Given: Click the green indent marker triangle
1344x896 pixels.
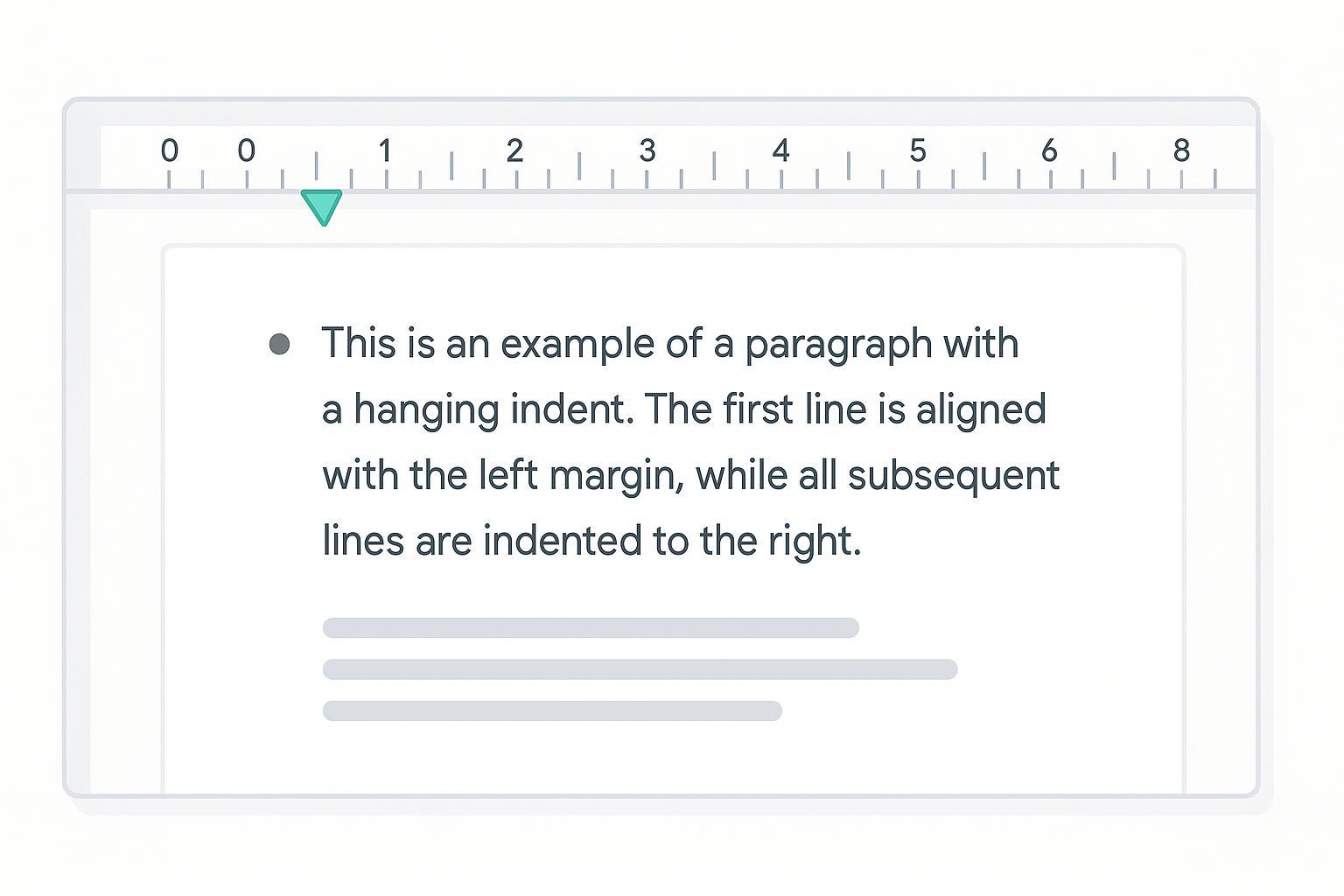Looking at the screenshot, I should tap(321, 206).
